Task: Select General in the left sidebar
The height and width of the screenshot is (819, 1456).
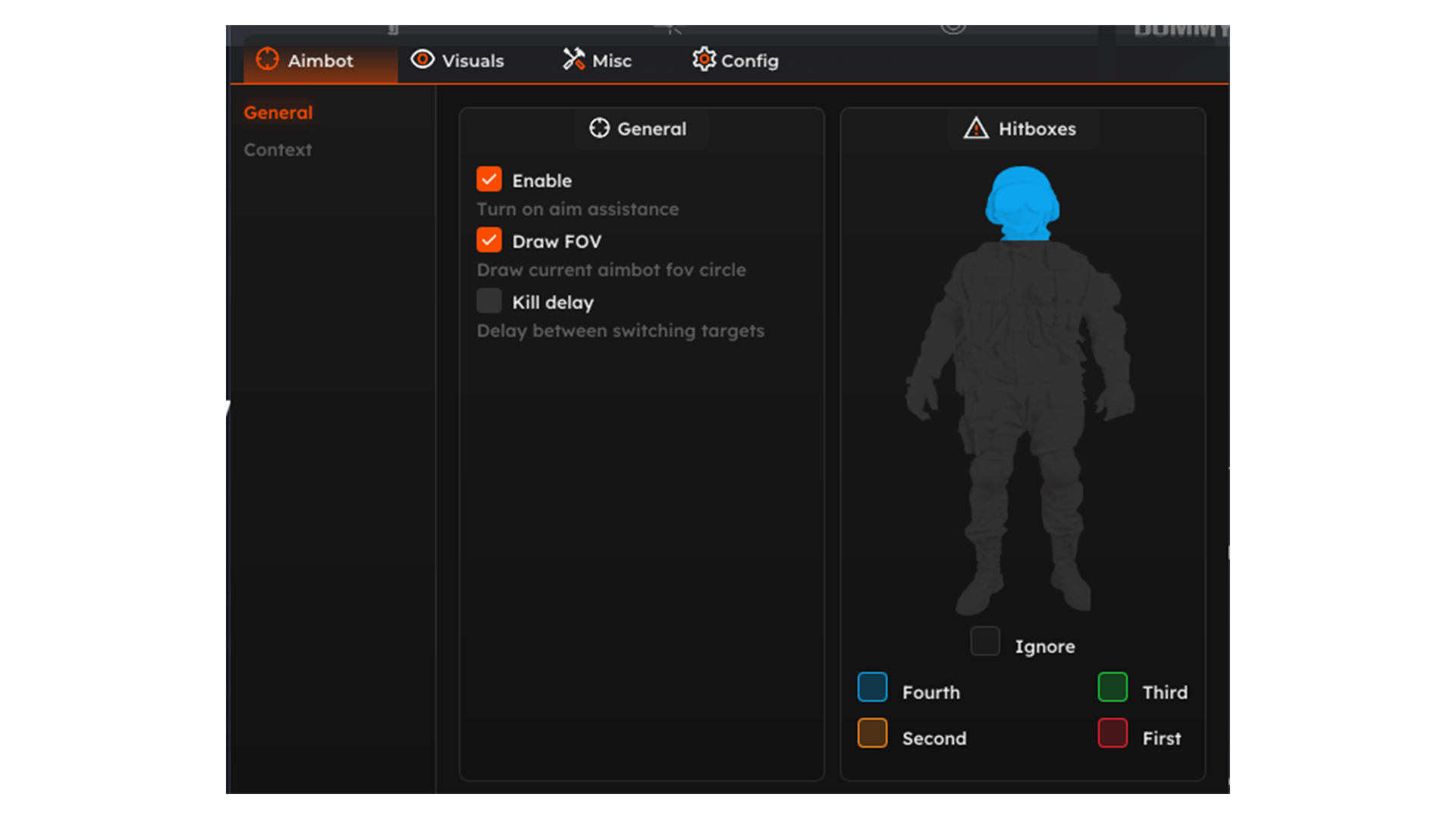Action: [x=278, y=113]
